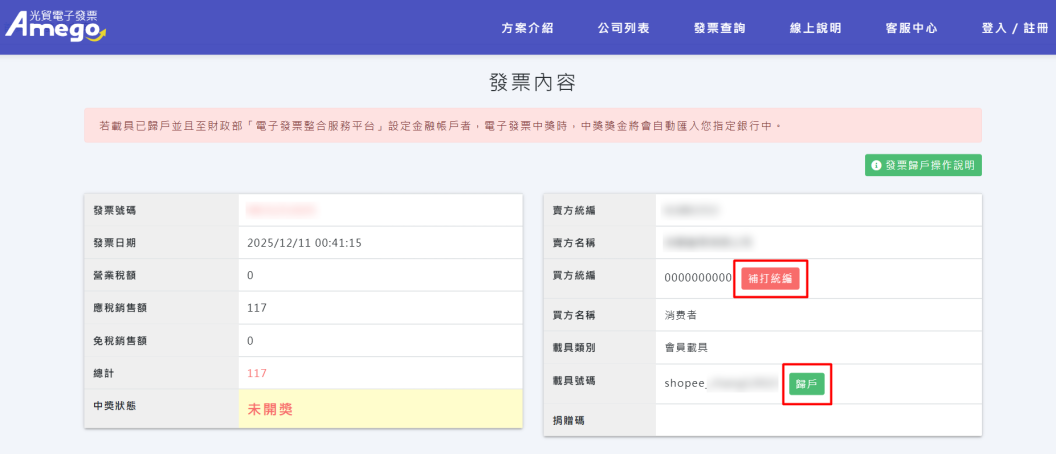This screenshot has height=454, width=1056.
Task: Open the 發票查詢 page
Action: pyautogui.click(x=720, y=28)
